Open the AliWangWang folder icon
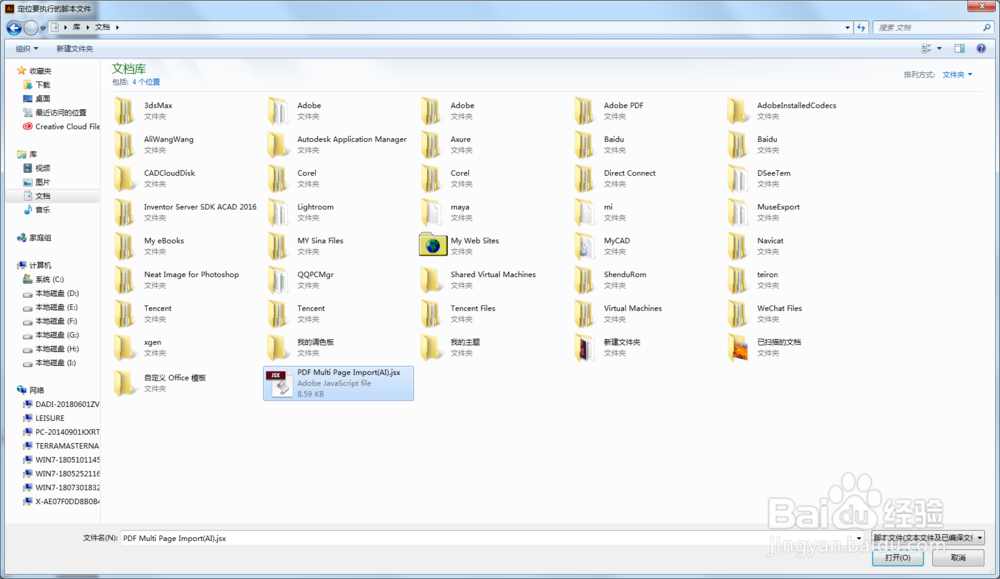 pyautogui.click(x=125, y=145)
